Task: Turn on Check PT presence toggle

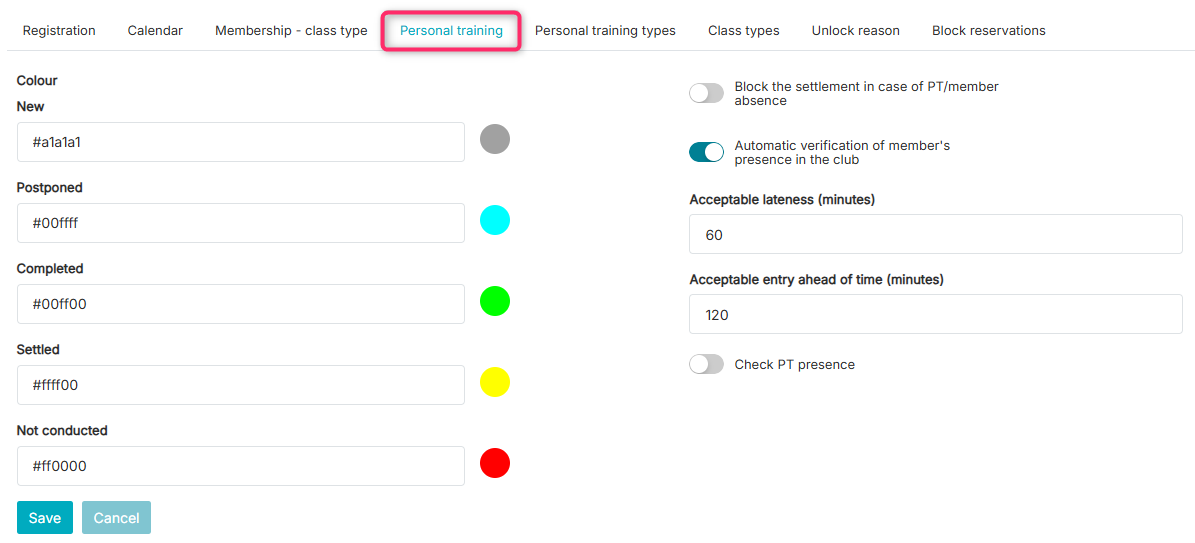Action: pyautogui.click(x=706, y=365)
